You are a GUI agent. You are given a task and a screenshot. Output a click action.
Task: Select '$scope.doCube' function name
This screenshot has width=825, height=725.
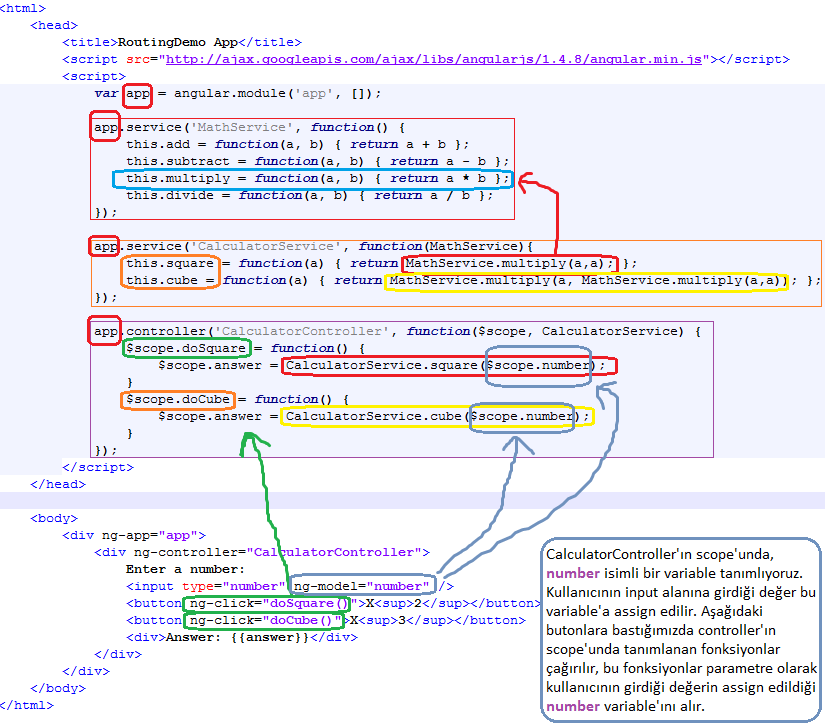(177, 399)
